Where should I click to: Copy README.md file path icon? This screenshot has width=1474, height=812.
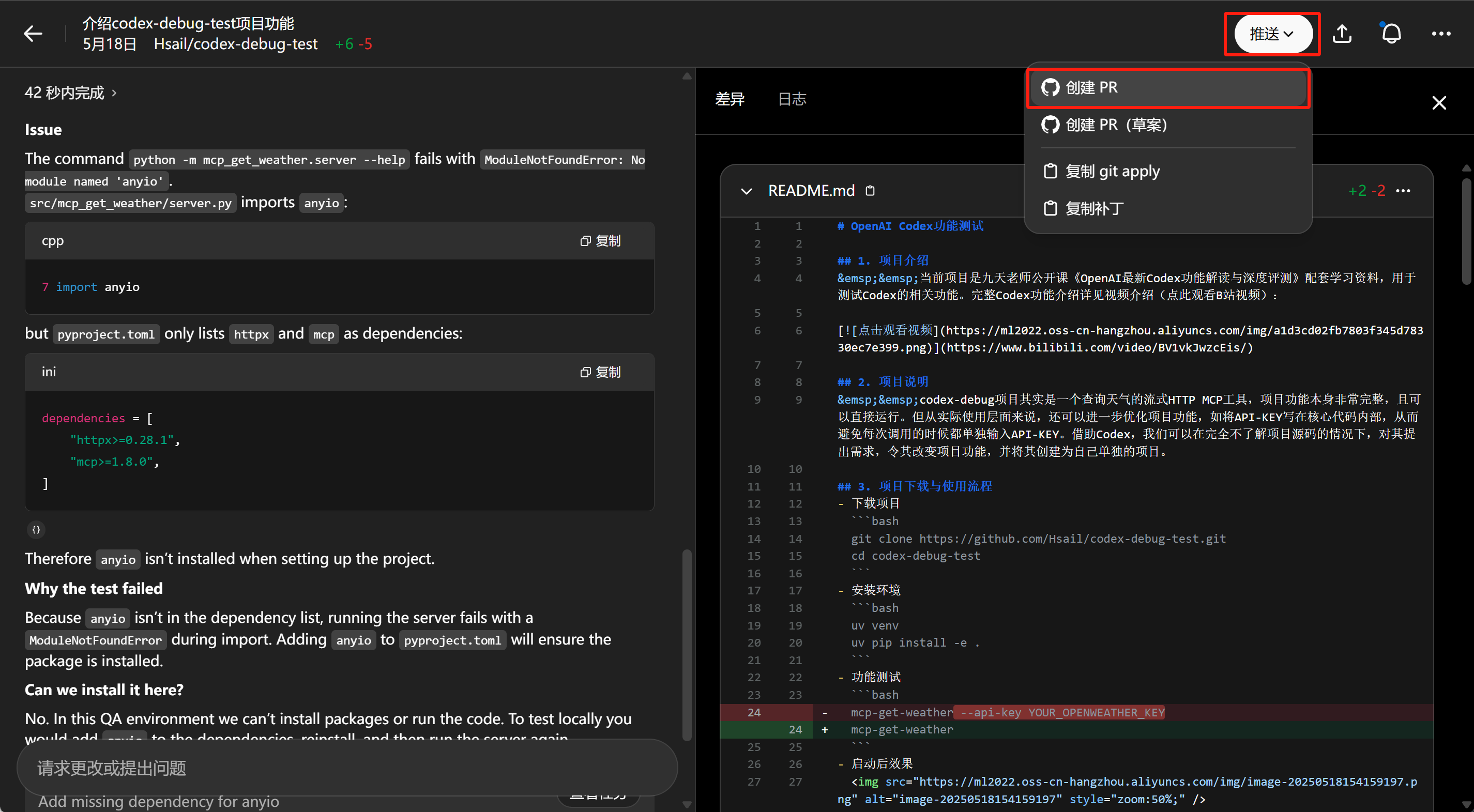[x=870, y=191]
